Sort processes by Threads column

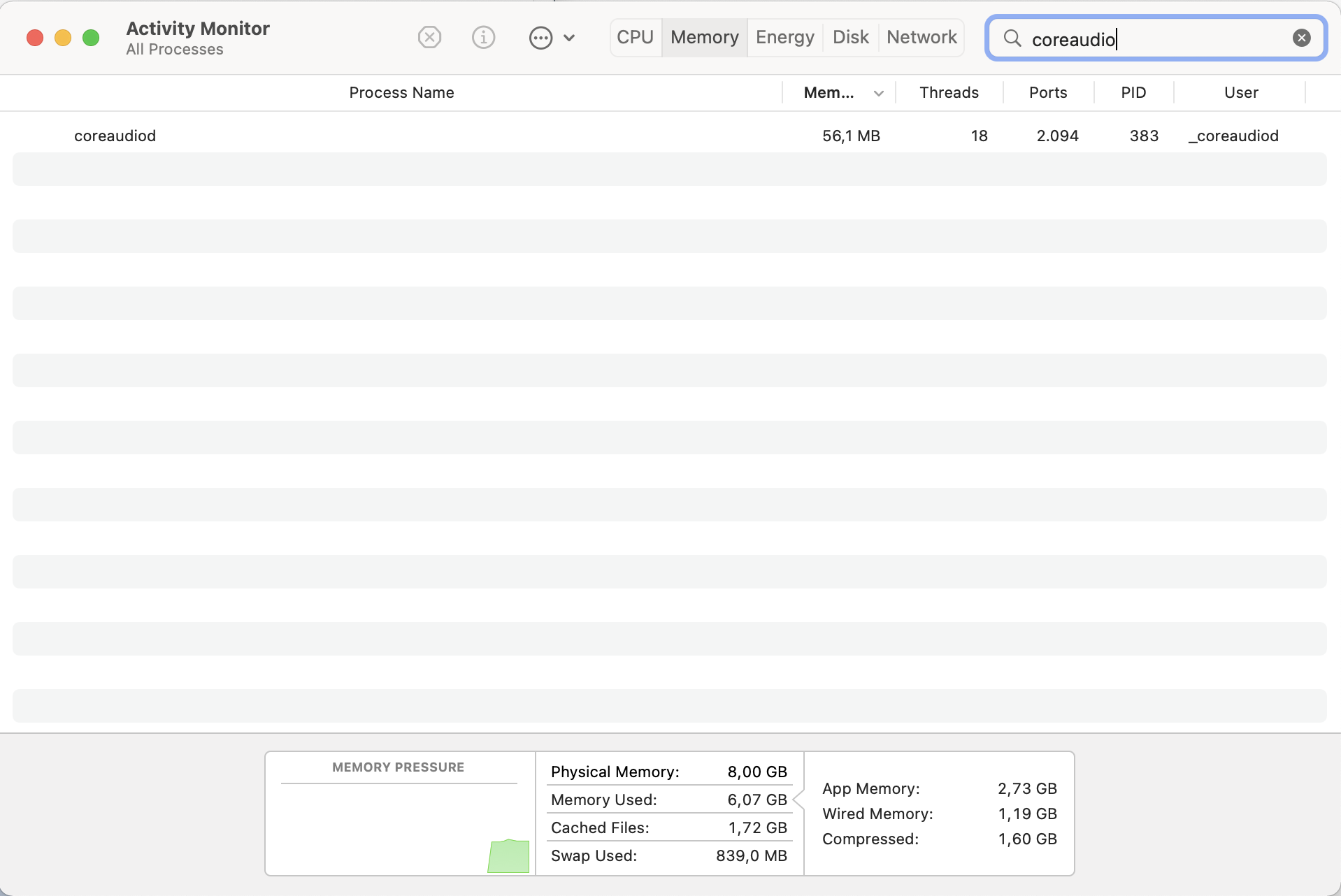[x=949, y=92]
